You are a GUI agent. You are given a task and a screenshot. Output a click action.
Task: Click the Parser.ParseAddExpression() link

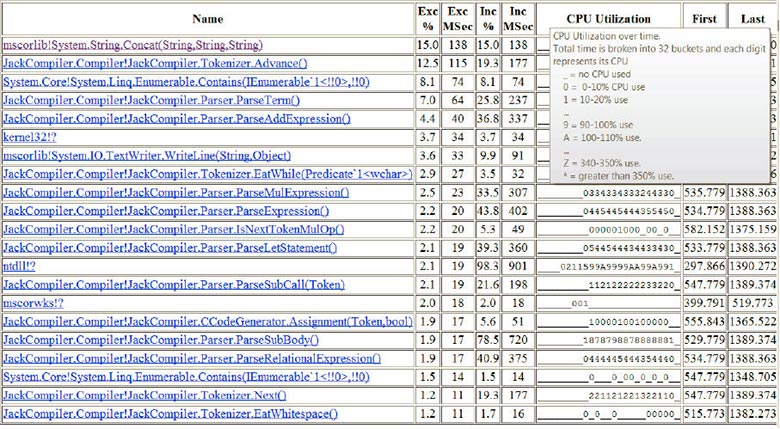click(177, 118)
